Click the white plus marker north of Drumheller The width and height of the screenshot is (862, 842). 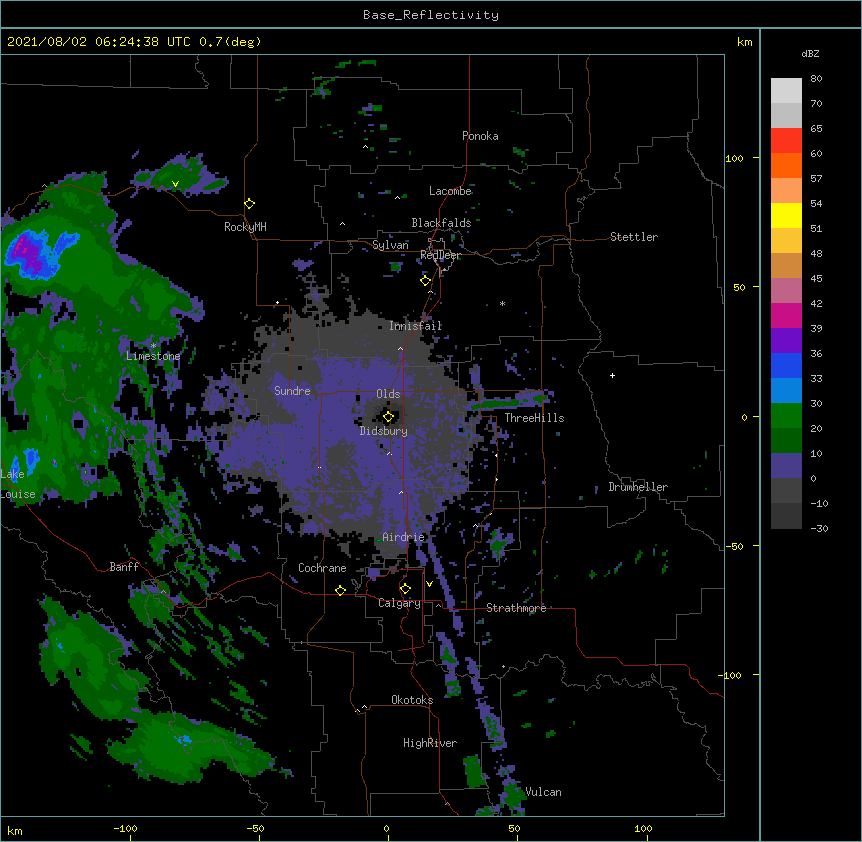[x=612, y=375]
